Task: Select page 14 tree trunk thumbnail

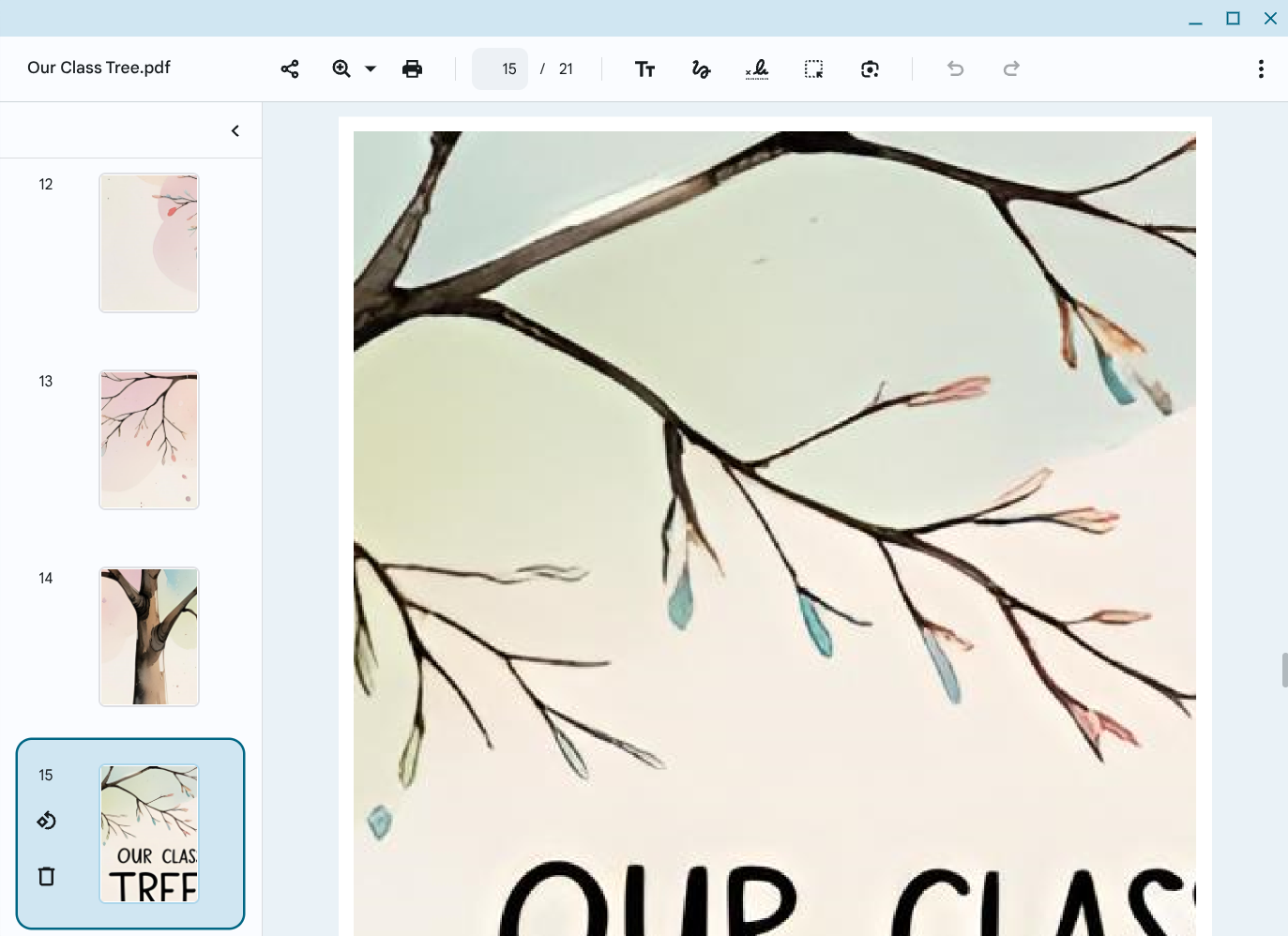Action: 149,637
